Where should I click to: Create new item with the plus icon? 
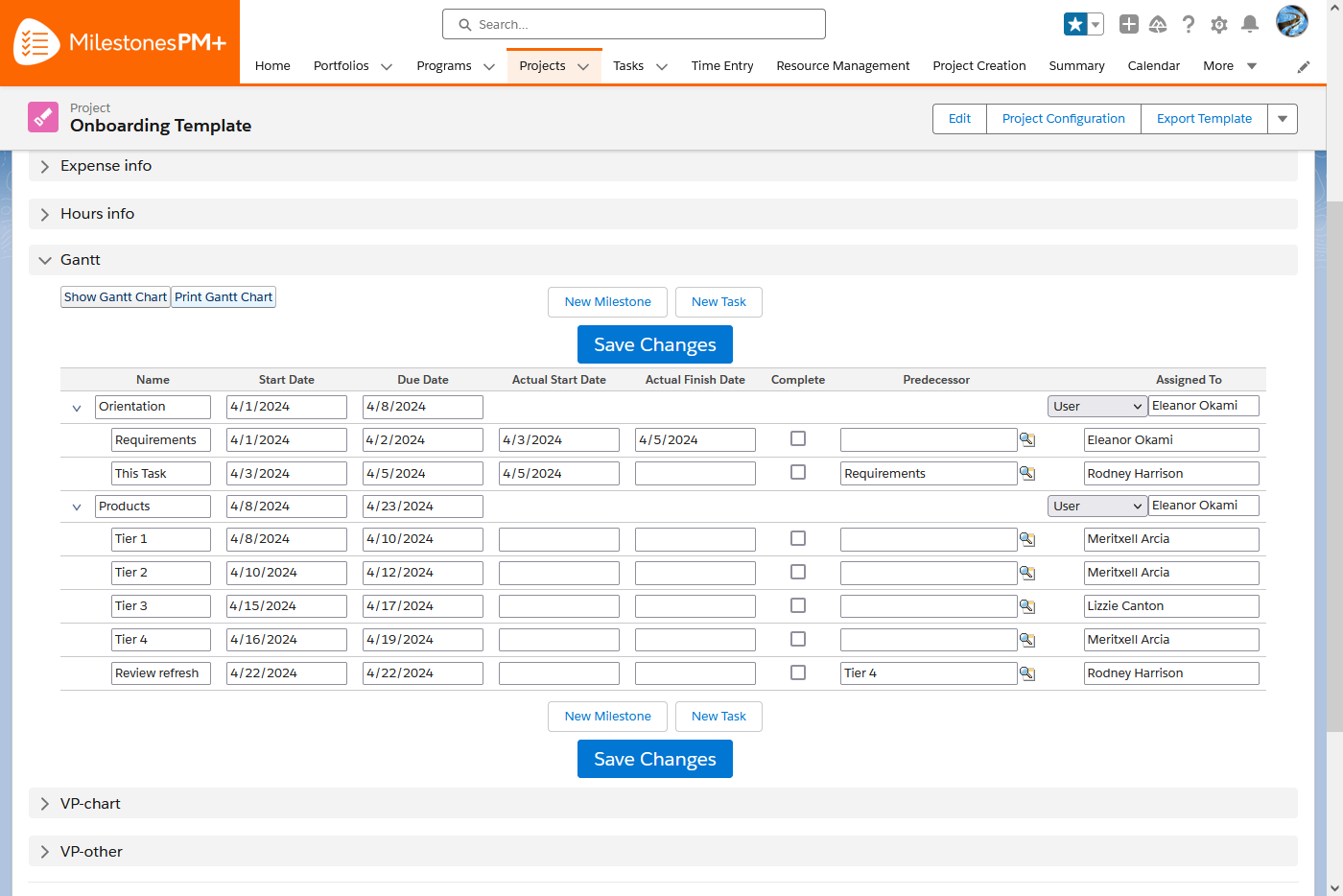1129,24
